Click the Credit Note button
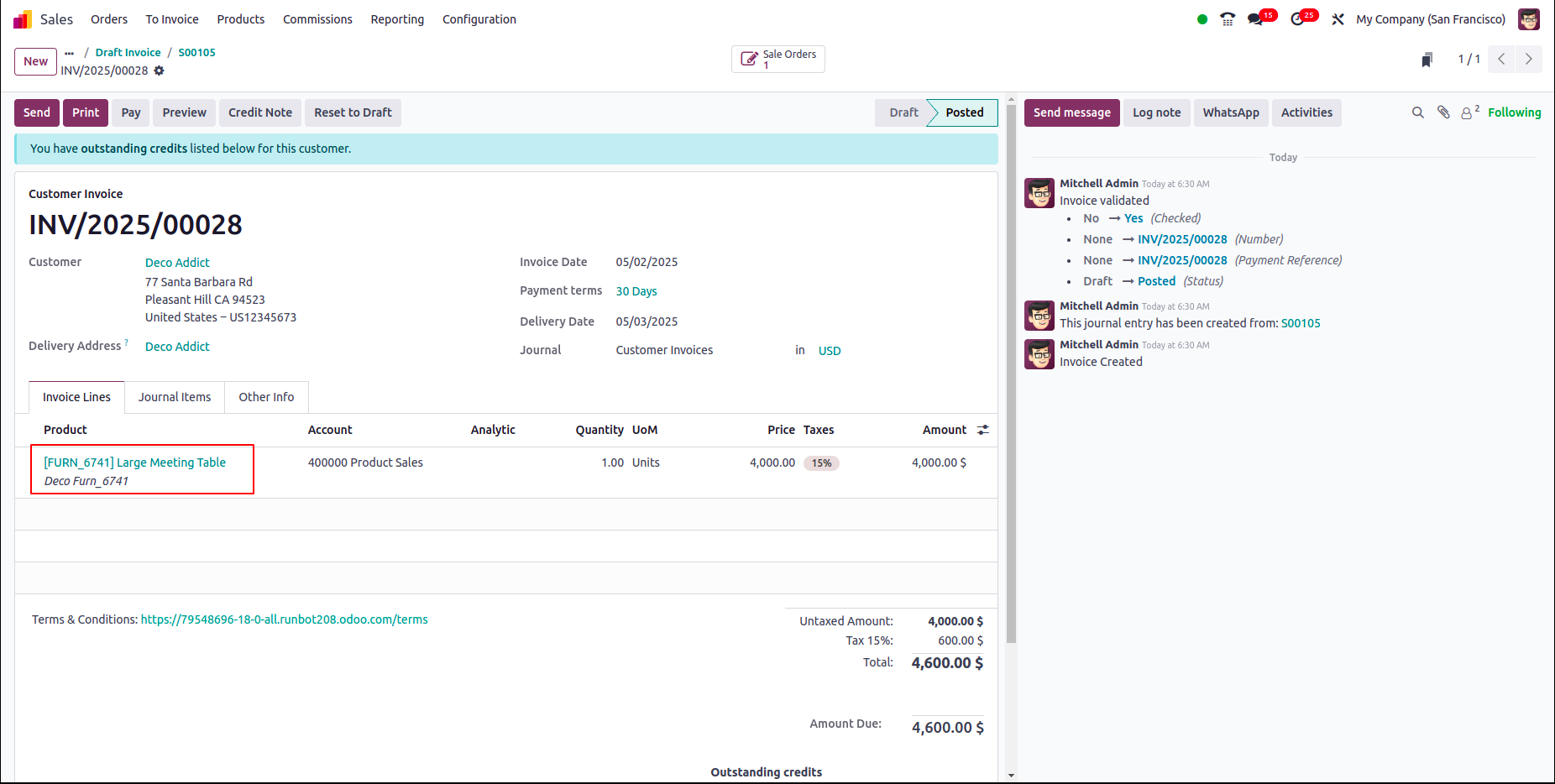Screen dimensions: 1555x784 point(260,112)
